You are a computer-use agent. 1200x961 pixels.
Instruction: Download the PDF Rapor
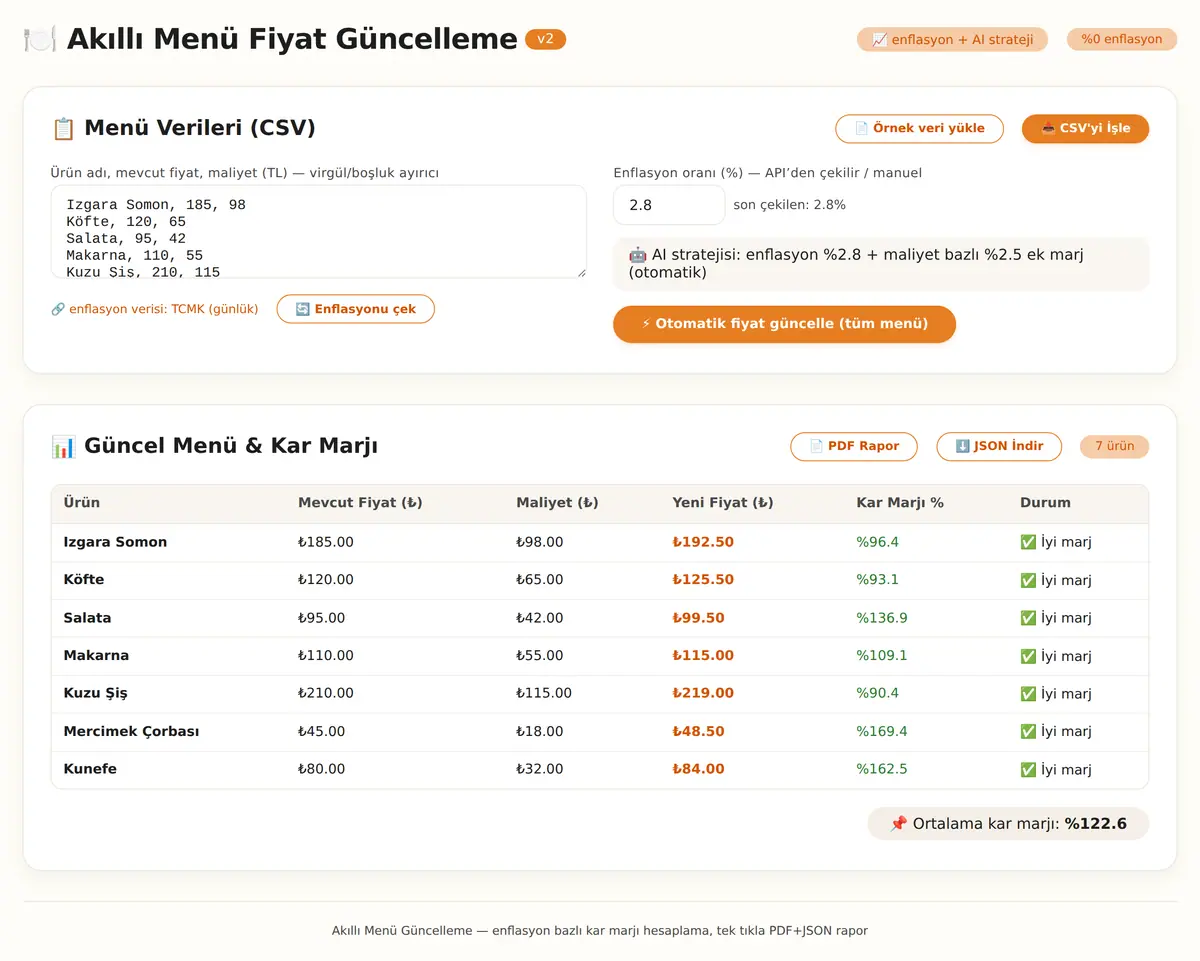(853, 446)
